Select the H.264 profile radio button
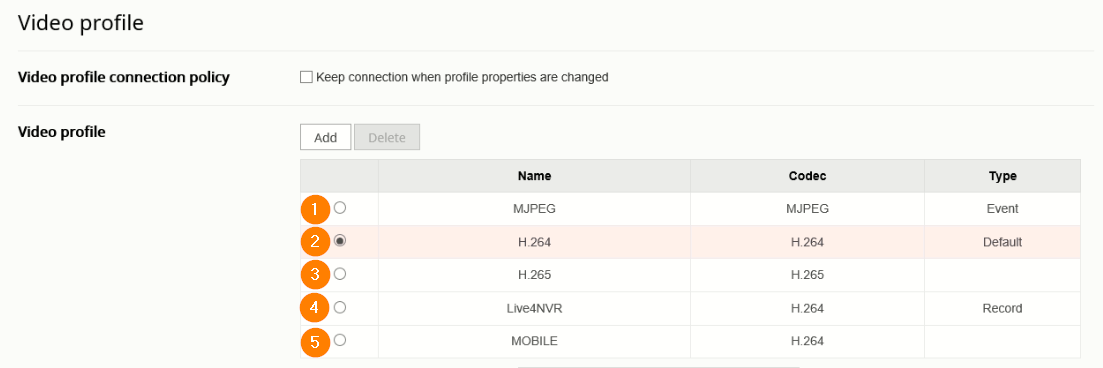This screenshot has height=368, width=1103. (340, 241)
